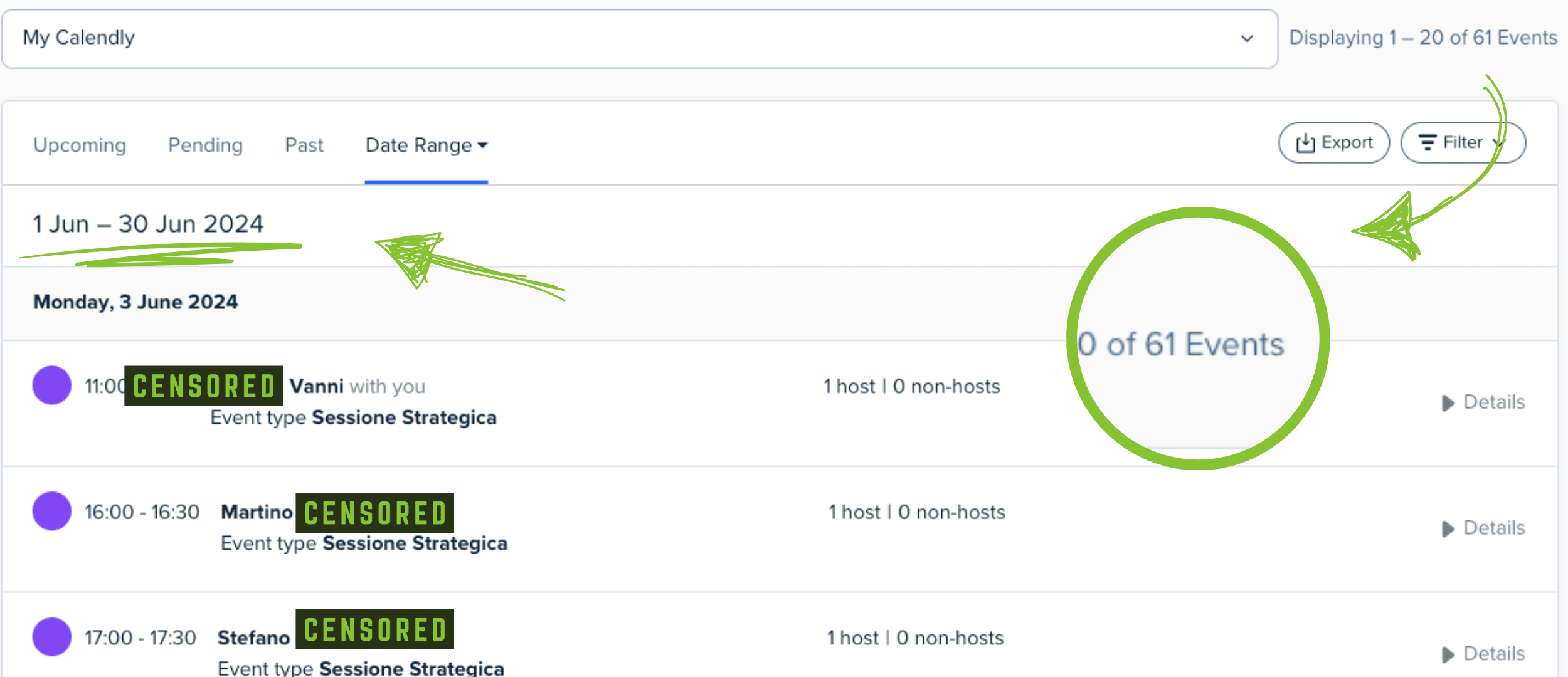The height and width of the screenshot is (677, 1568).
Task: Click the purple dot beside 16:00 - 16:30
Action: [x=52, y=511]
